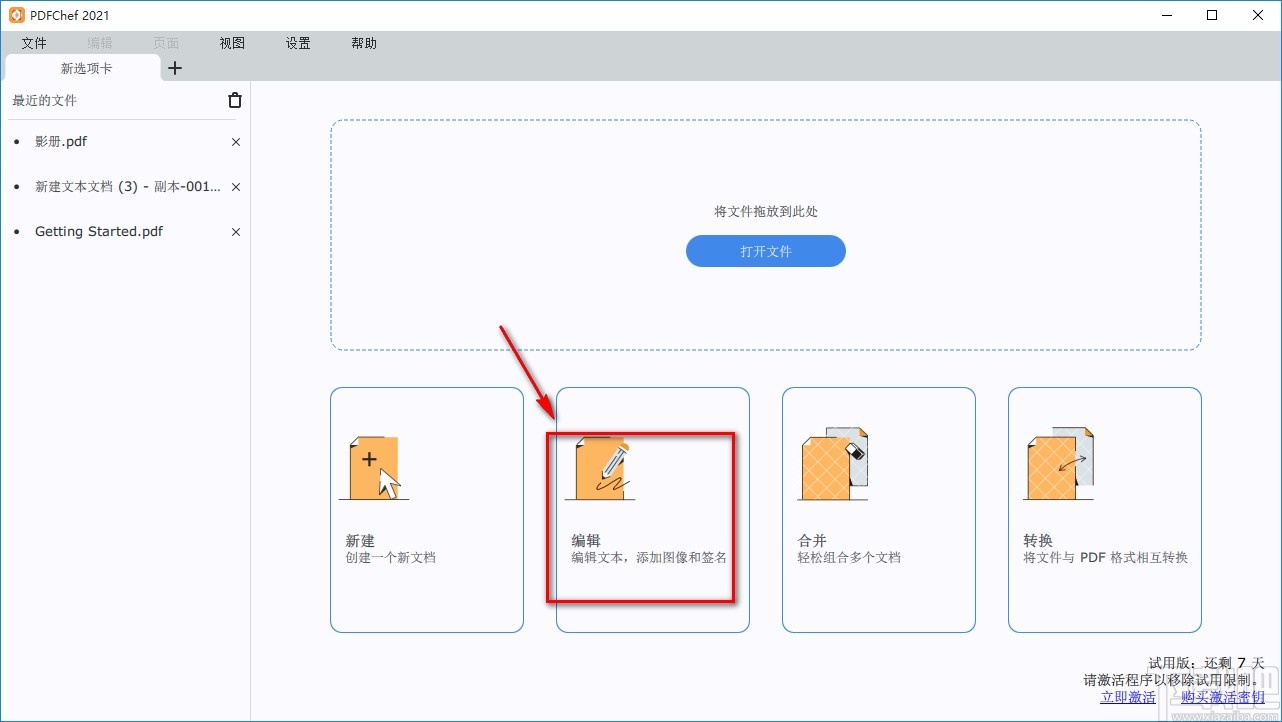Remove 新建文本文档 (3) from recent list
The image size is (1282, 722).
(x=235, y=187)
